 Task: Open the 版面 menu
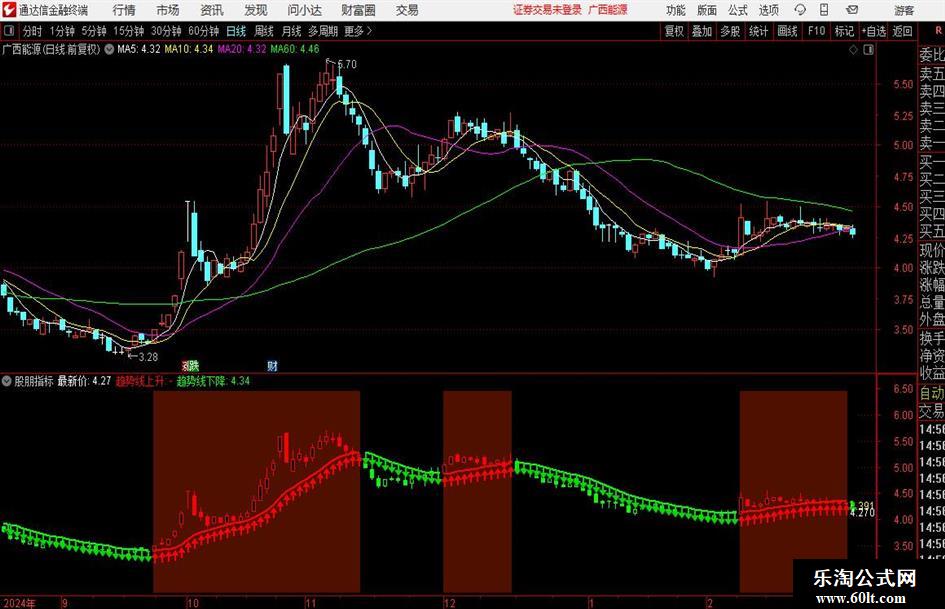click(706, 10)
